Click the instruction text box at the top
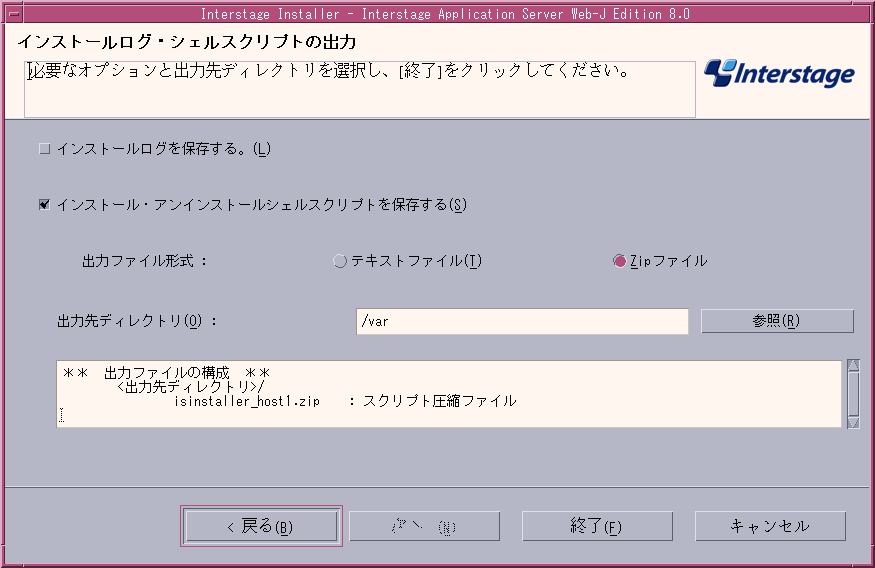The image size is (875, 568). (360, 89)
